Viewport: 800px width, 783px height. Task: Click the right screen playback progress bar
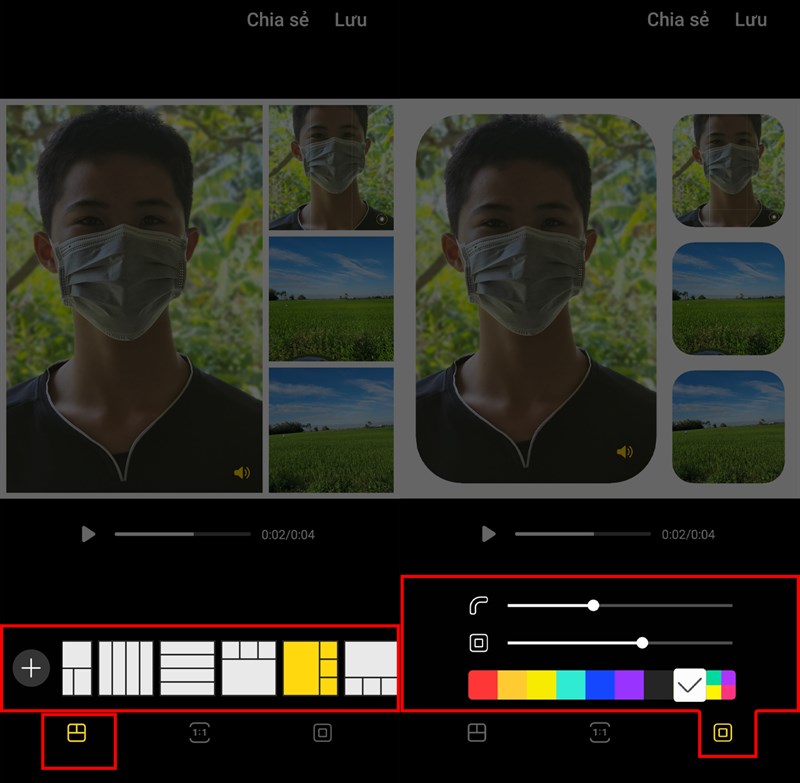pos(583,534)
